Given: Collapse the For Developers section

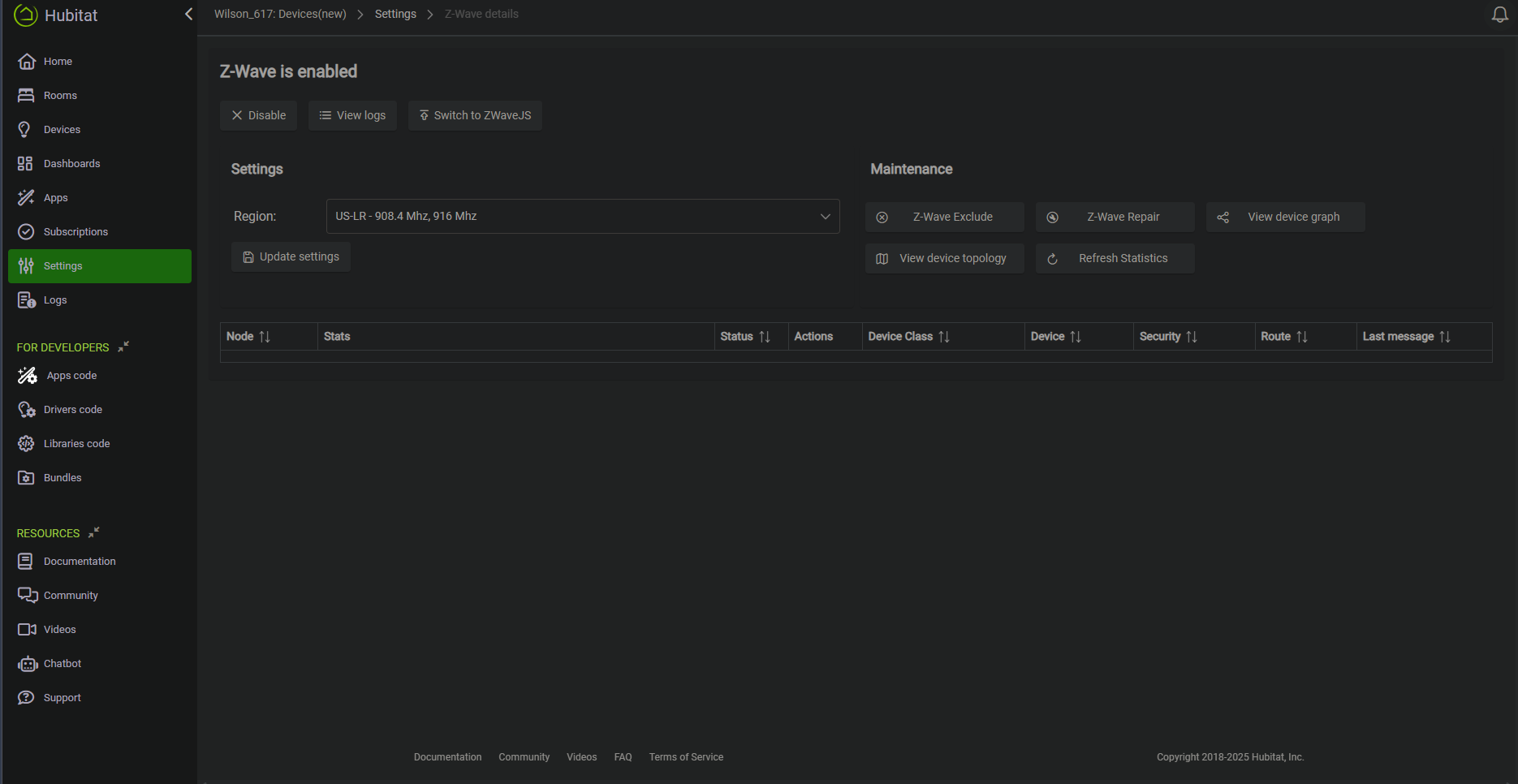Looking at the screenshot, I should 123,347.
